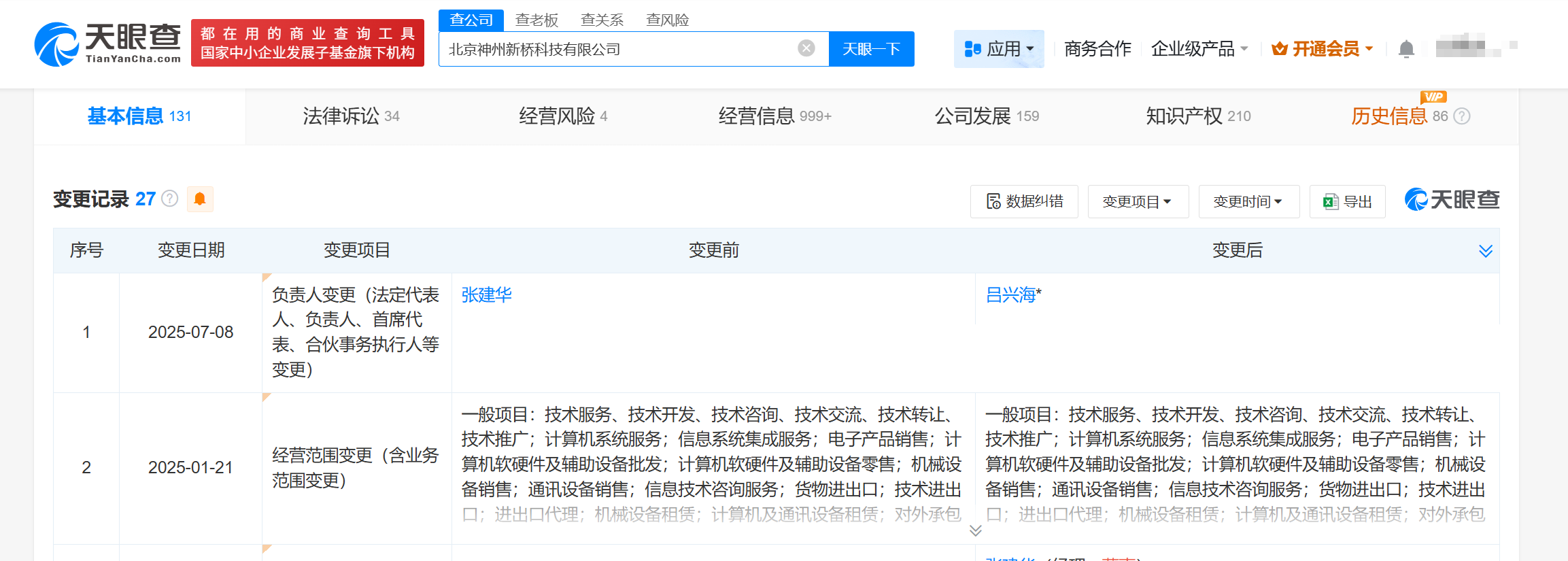Open the 张建华 person link in row 1
This screenshot has width=1568, height=561.
(486, 294)
